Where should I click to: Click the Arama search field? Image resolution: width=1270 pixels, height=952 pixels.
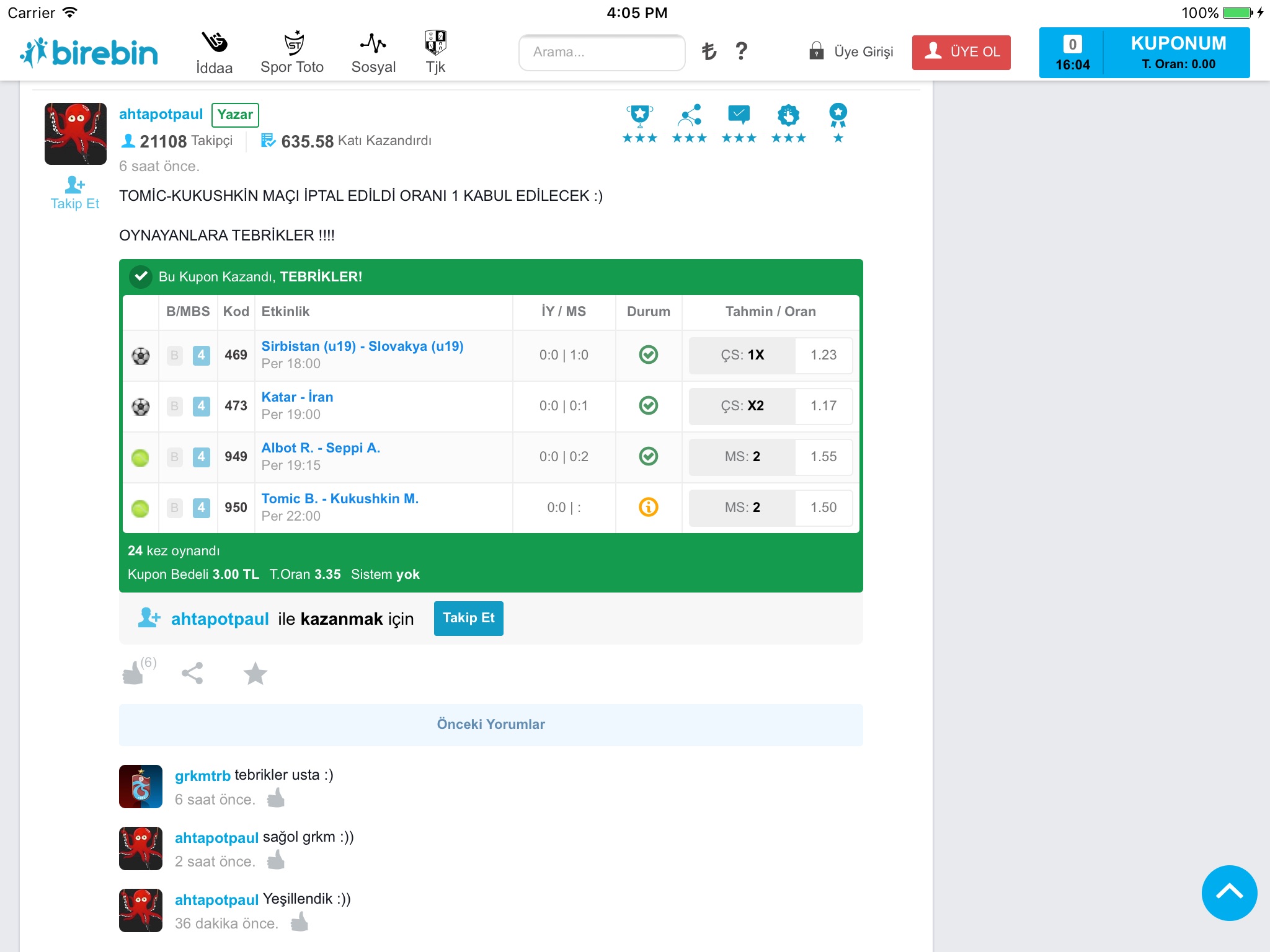pos(602,52)
